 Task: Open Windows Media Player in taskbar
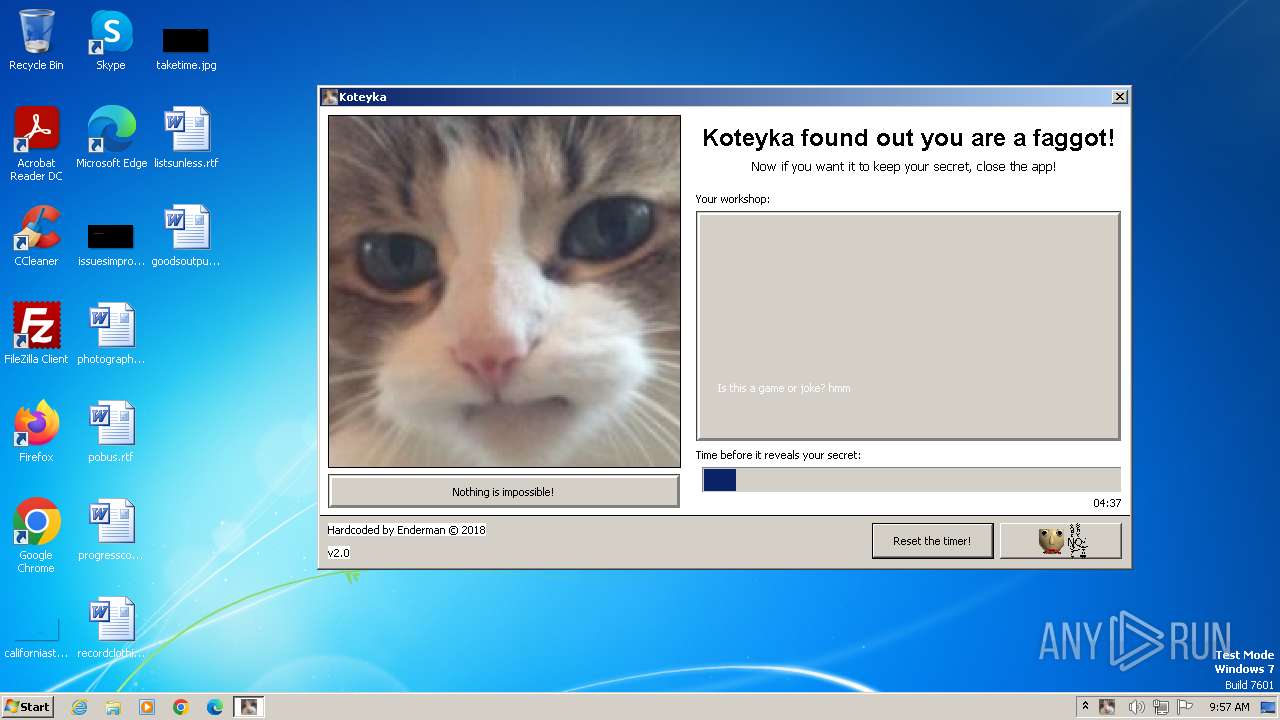(x=147, y=707)
